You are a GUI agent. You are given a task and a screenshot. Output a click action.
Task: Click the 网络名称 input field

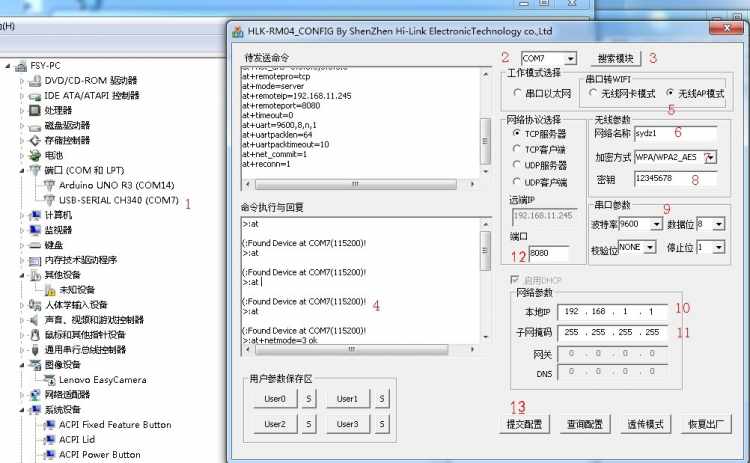click(x=675, y=133)
